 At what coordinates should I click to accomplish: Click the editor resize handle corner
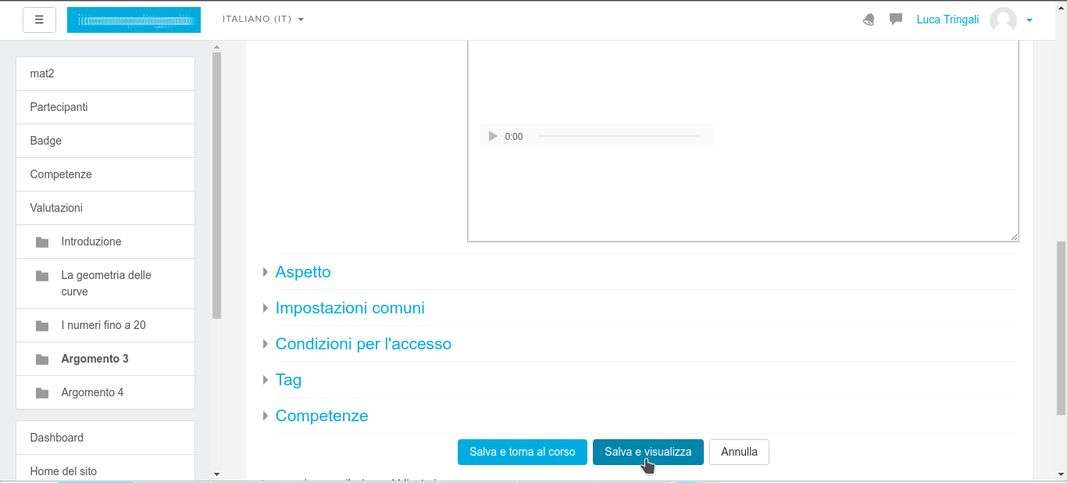tap(1014, 236)
